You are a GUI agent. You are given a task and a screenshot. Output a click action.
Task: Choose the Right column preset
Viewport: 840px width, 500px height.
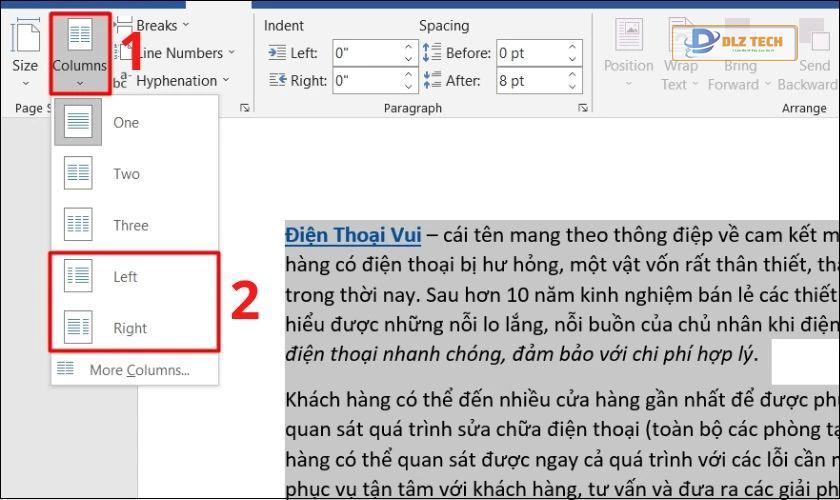(x=135, y=328)
